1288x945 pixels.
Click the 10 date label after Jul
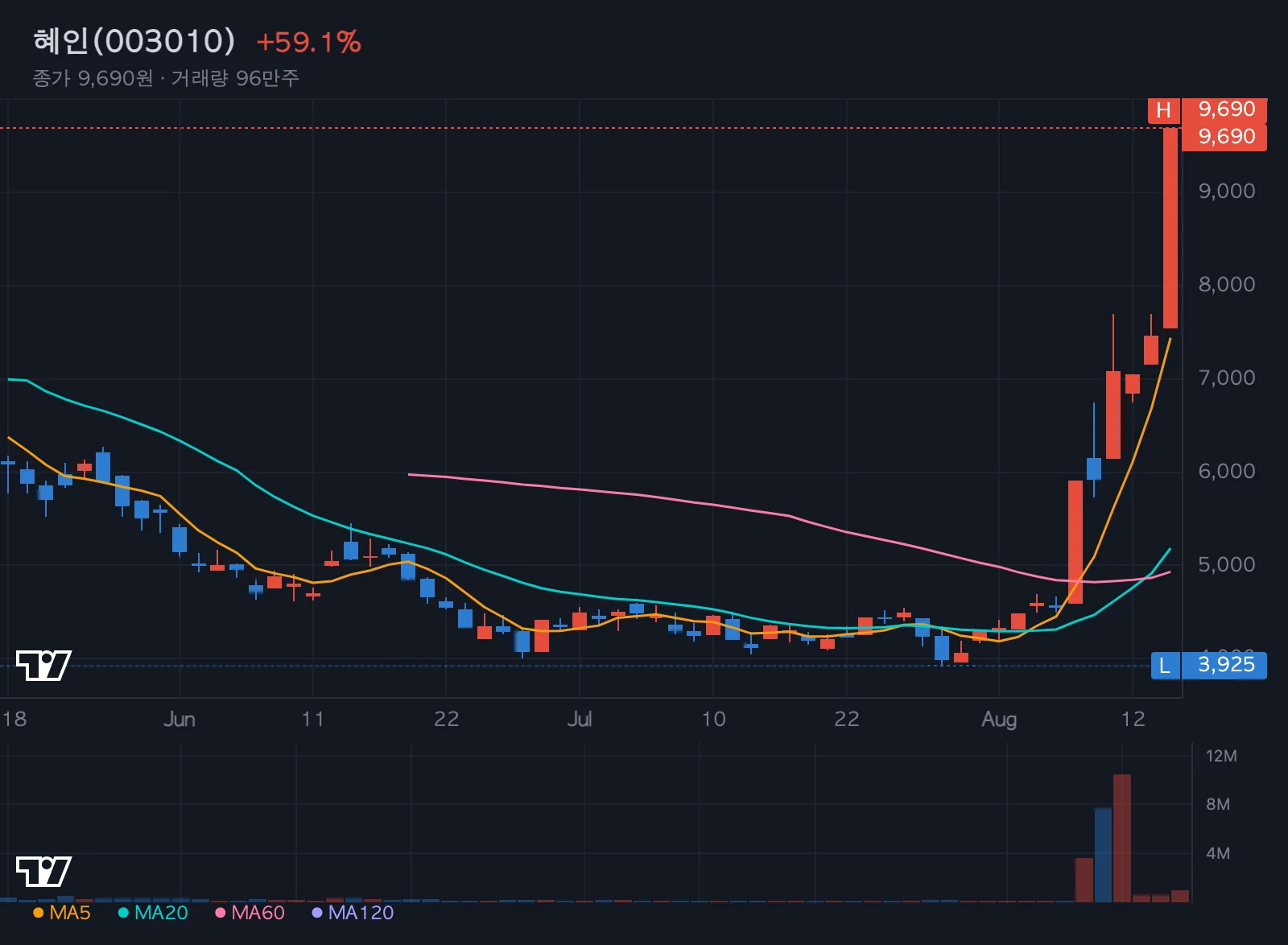coord(713,719)
